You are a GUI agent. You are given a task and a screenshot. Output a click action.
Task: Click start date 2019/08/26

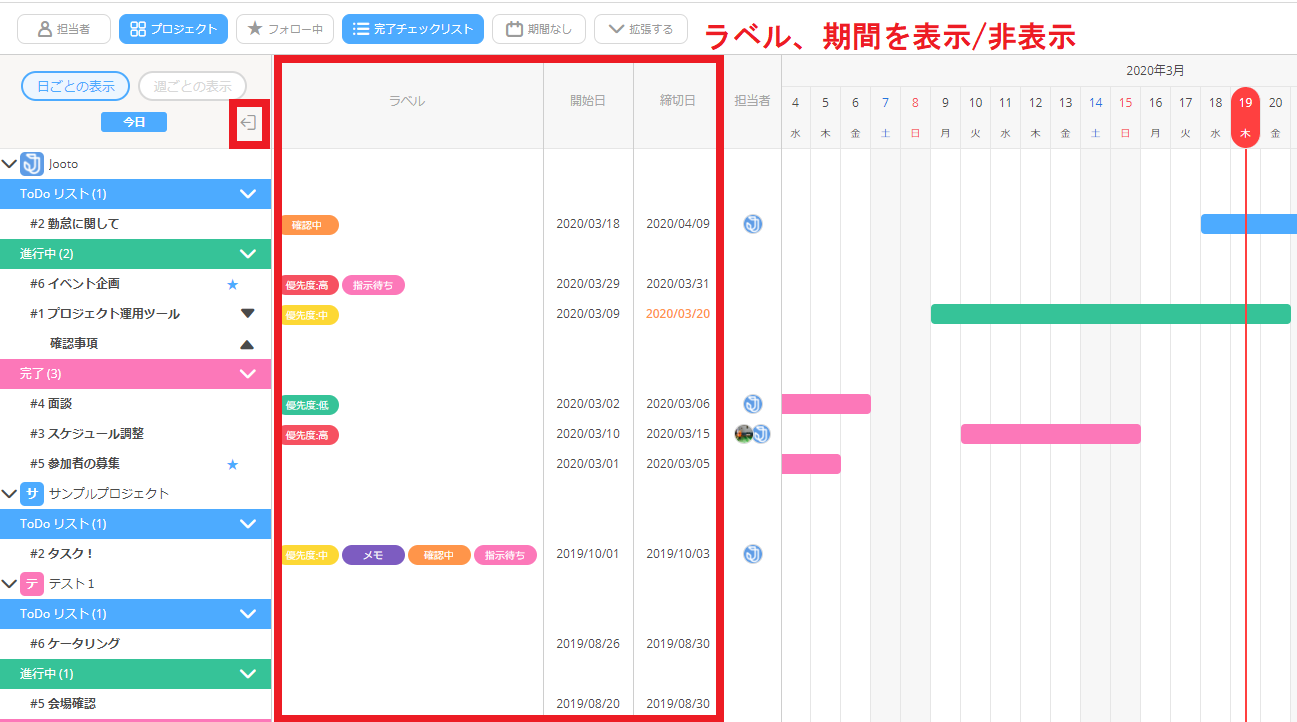tap(588, 644)
